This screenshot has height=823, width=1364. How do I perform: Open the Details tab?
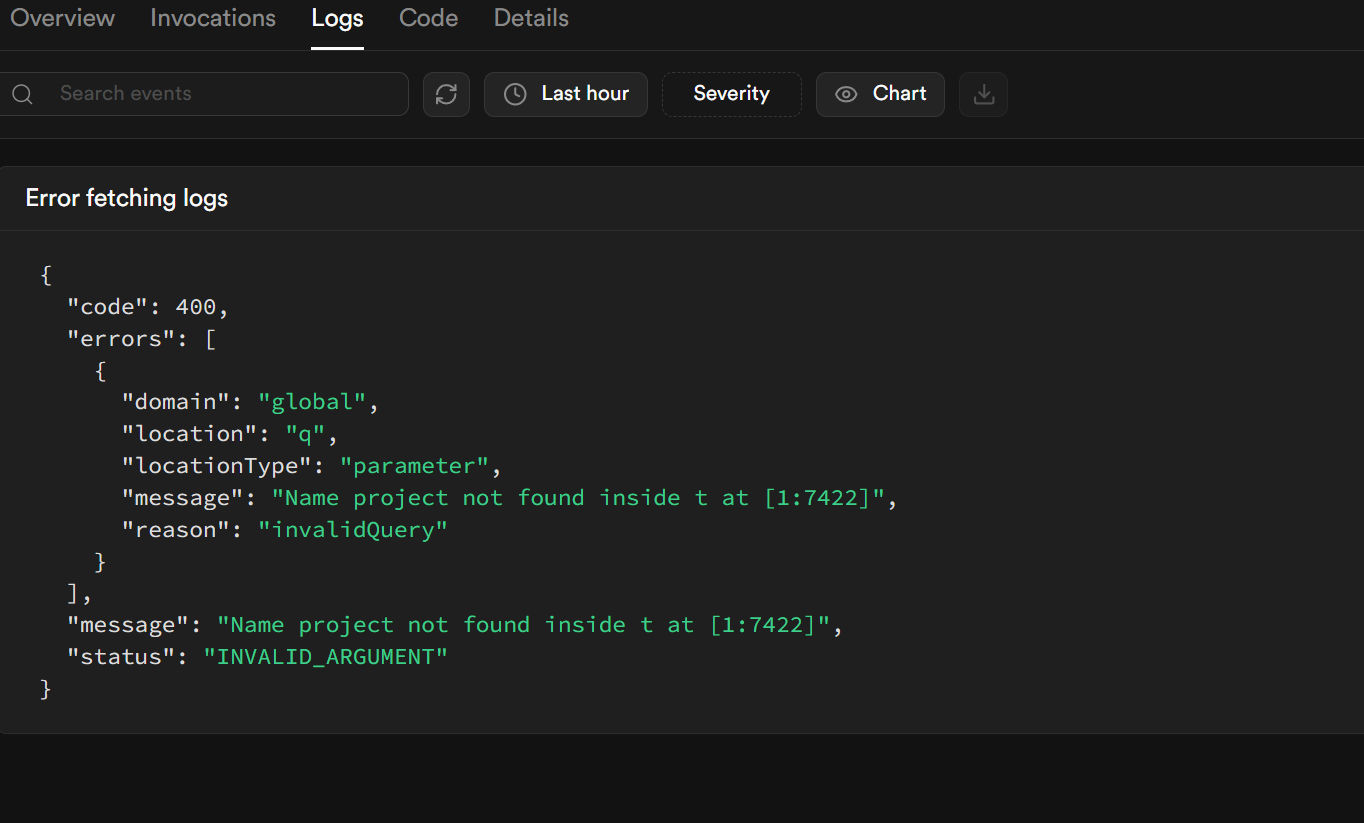(531, 18)
